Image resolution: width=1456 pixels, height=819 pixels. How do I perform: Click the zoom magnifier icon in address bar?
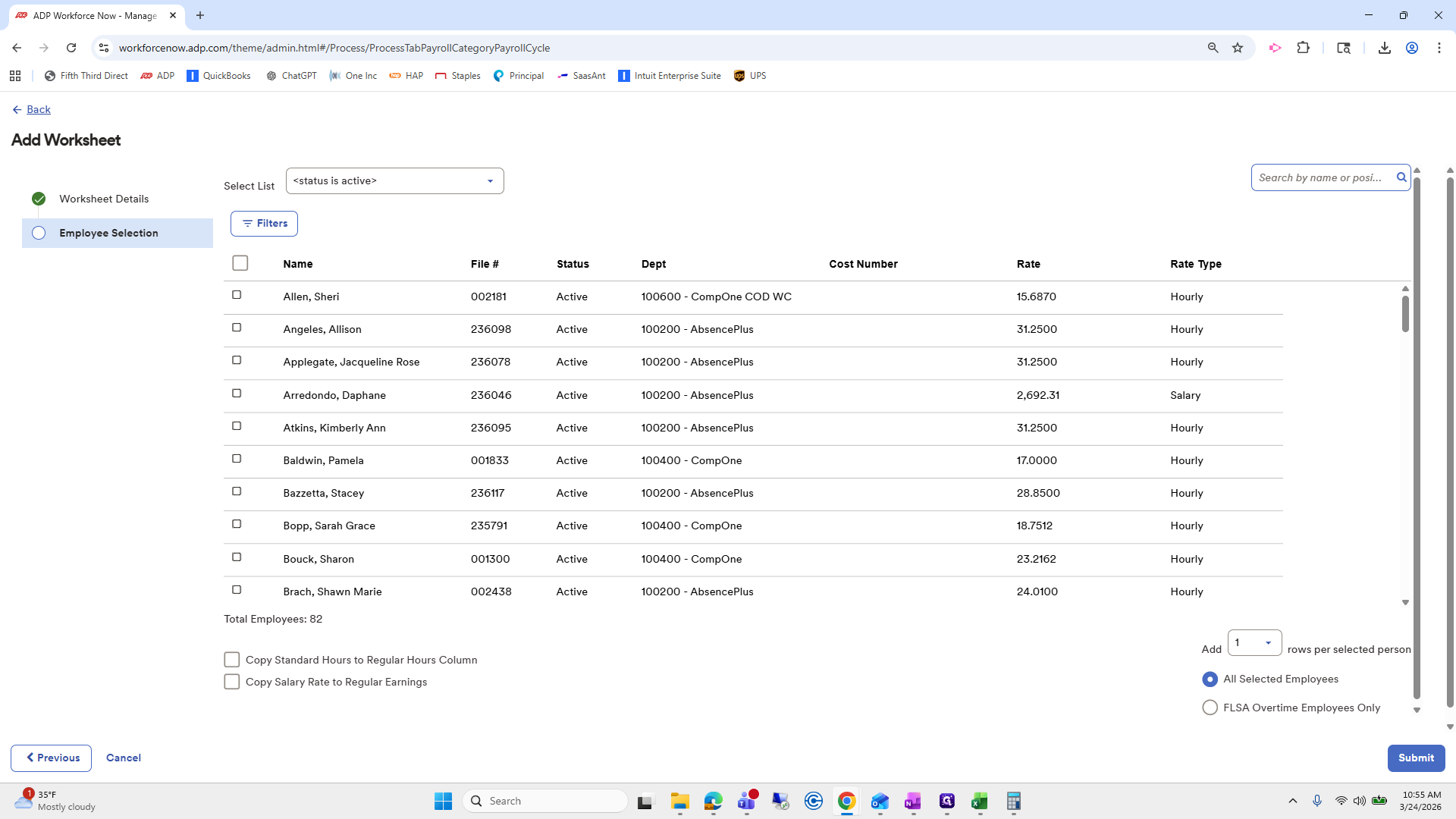1213,48
